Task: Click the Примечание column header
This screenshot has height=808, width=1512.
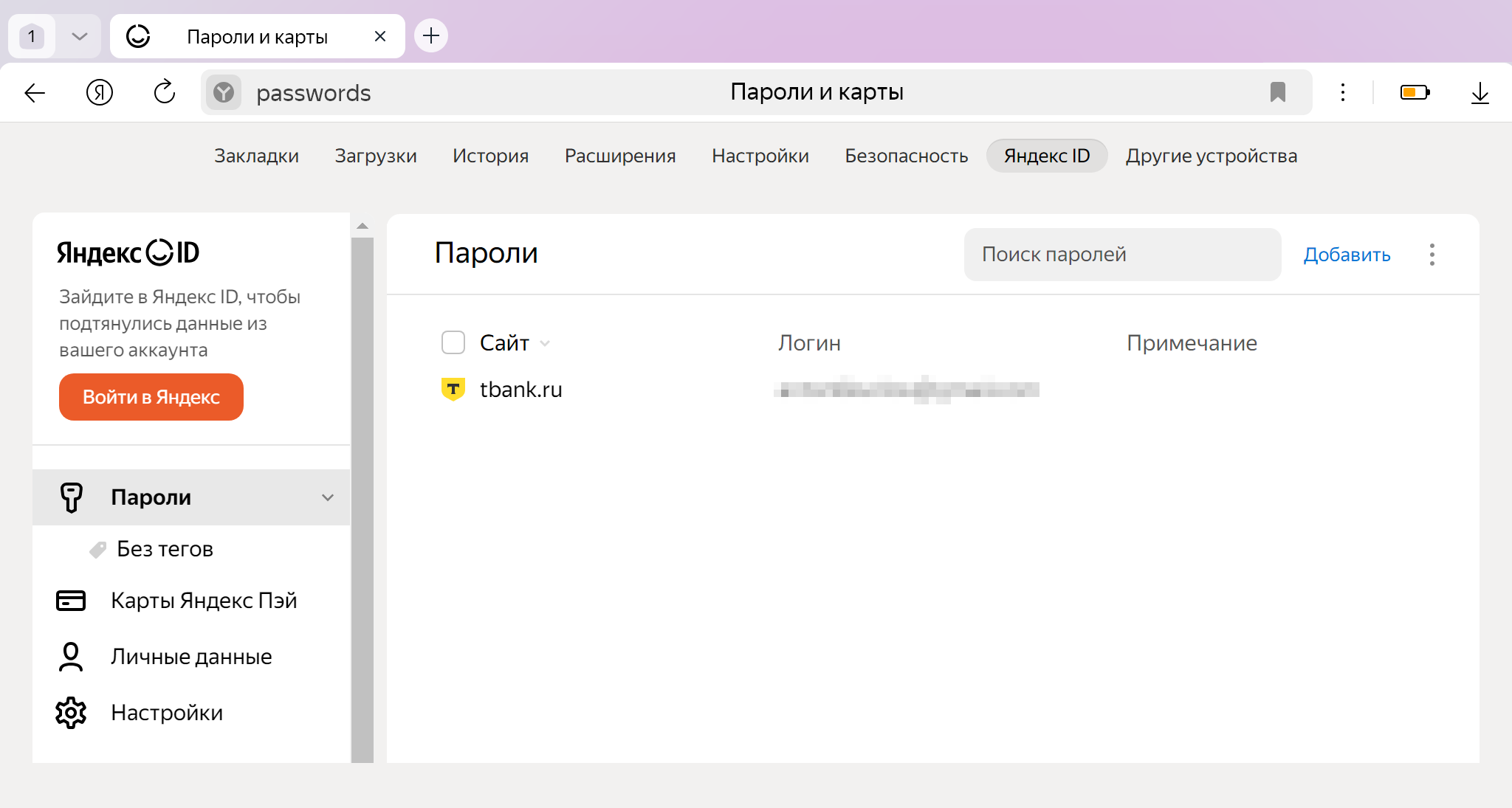Action: [1192, 343]
